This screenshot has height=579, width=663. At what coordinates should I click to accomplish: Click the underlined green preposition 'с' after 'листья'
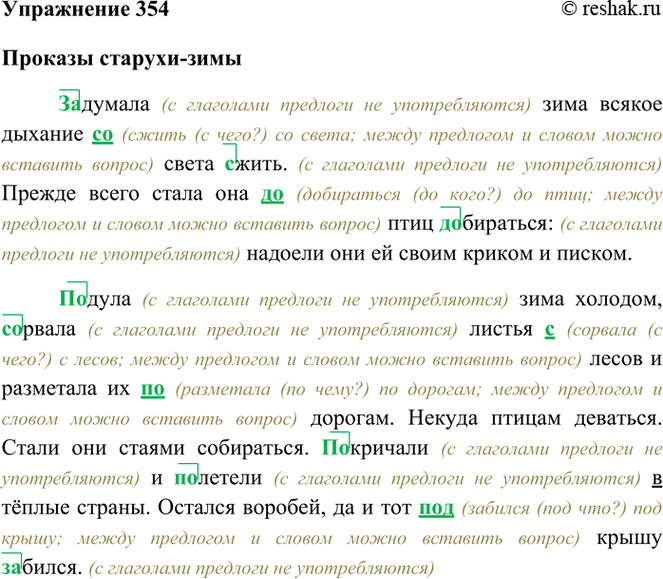click(x=549, y=328)
